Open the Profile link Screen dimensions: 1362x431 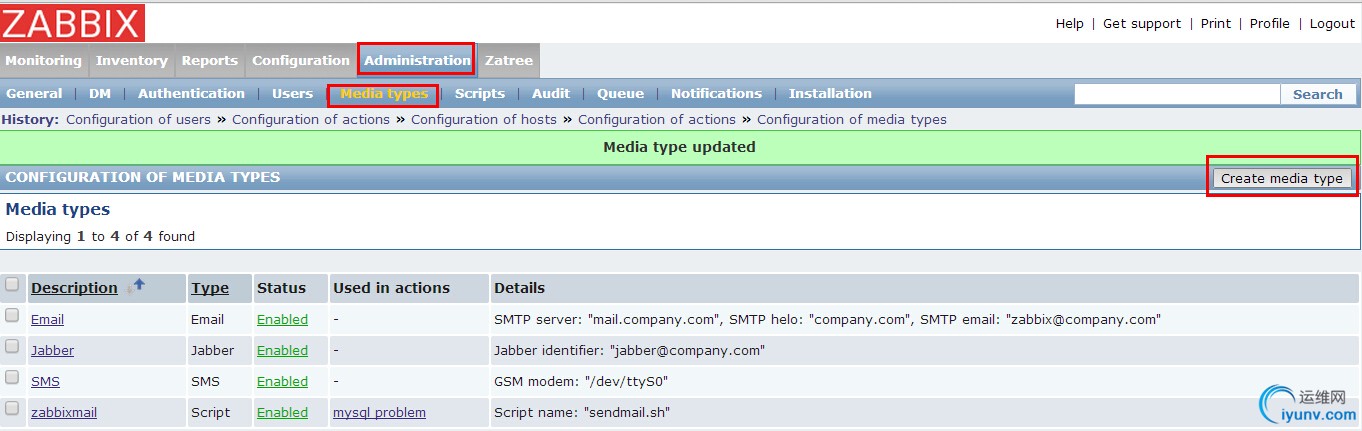[x=1269, y=23]
